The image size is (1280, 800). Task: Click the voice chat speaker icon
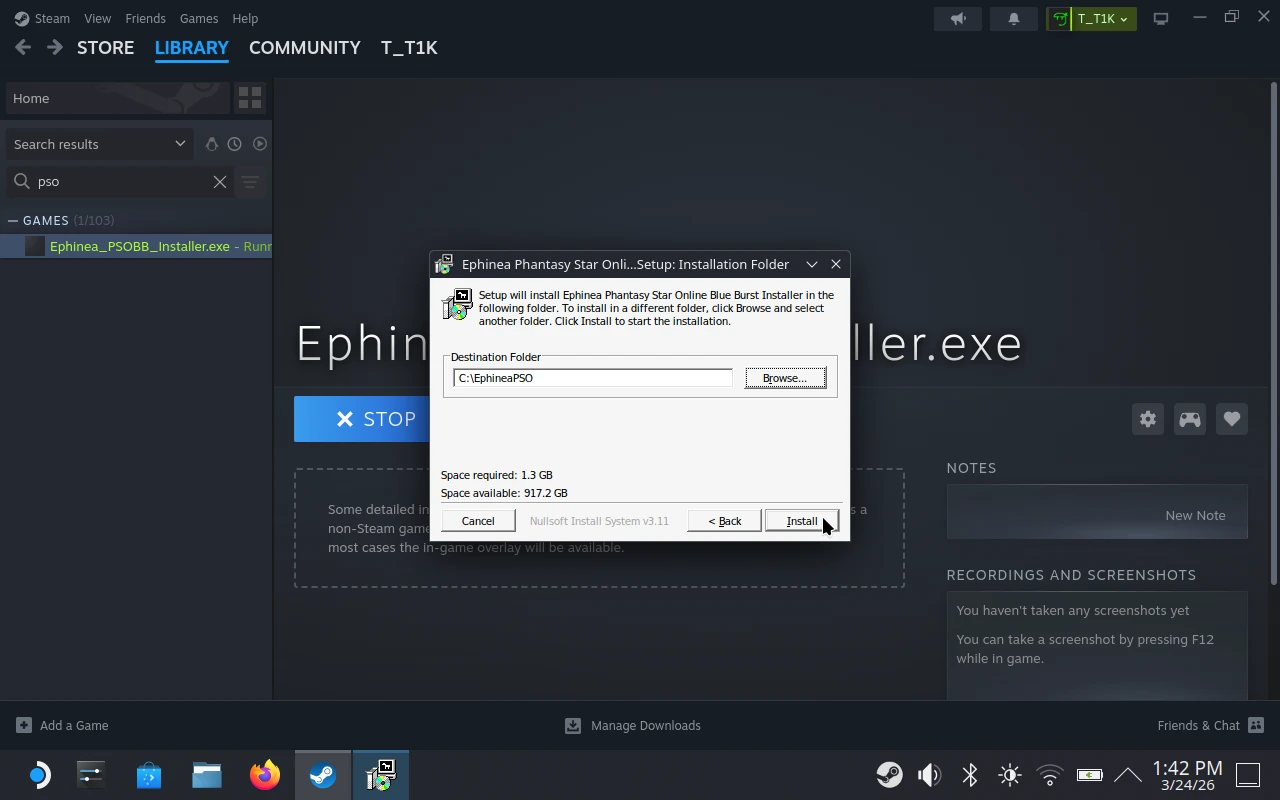957,18
